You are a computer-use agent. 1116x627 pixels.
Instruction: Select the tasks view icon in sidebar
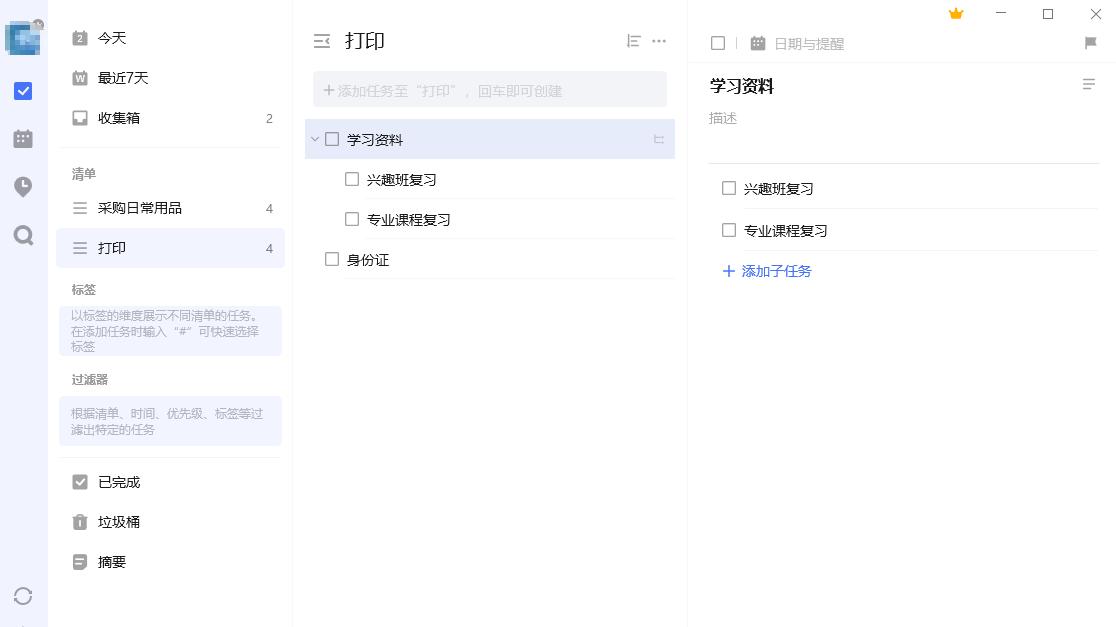(x=22, y=91)
